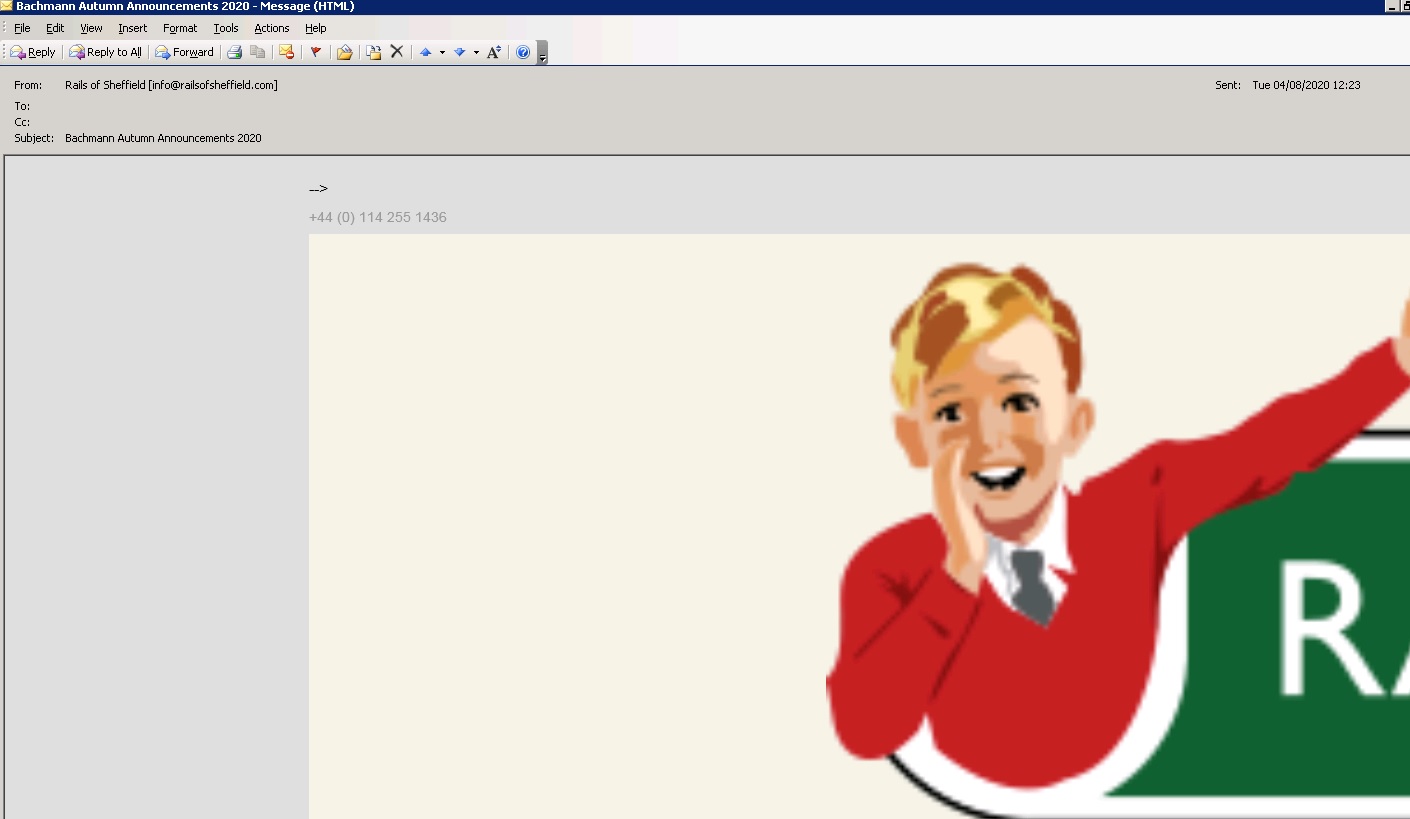Go to the next item with the down arrow
The height and width of the screenshot is (819, 1410).
click(x=459, y=52)
